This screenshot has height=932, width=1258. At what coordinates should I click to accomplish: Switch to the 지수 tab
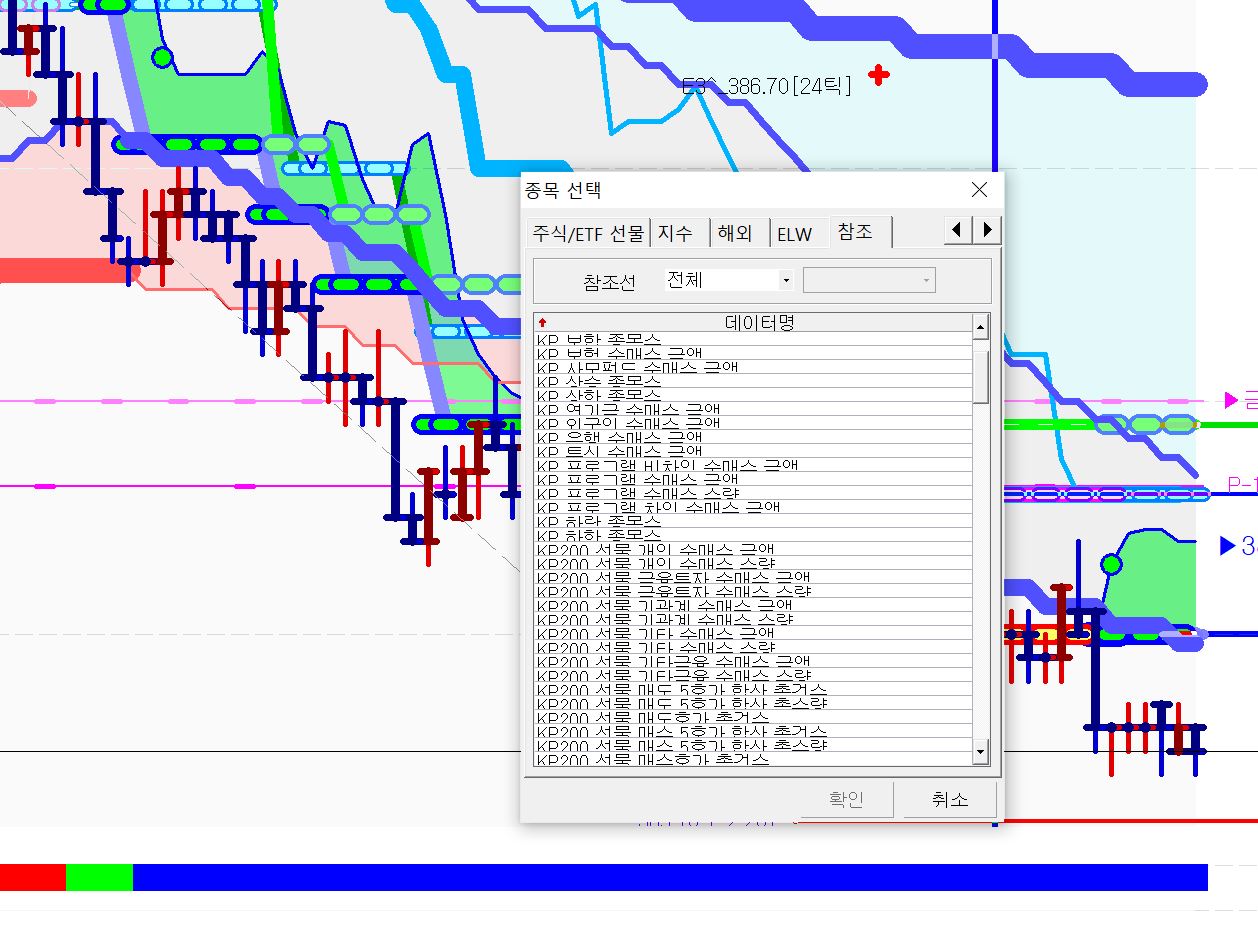coord(675,233)
